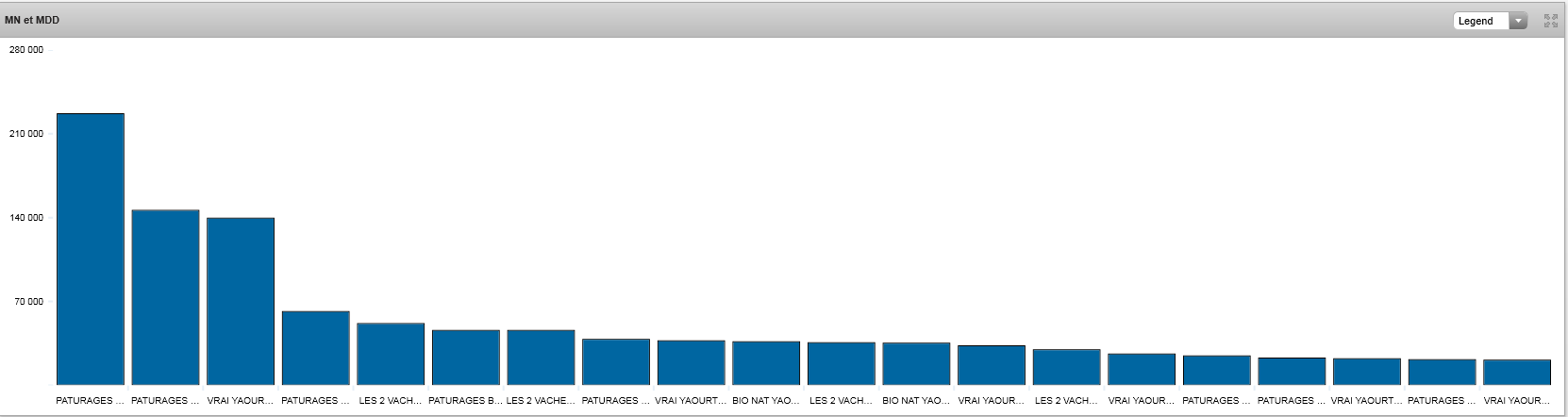Click the 'LES 2 VACHE...' axis label

(541, 401)
